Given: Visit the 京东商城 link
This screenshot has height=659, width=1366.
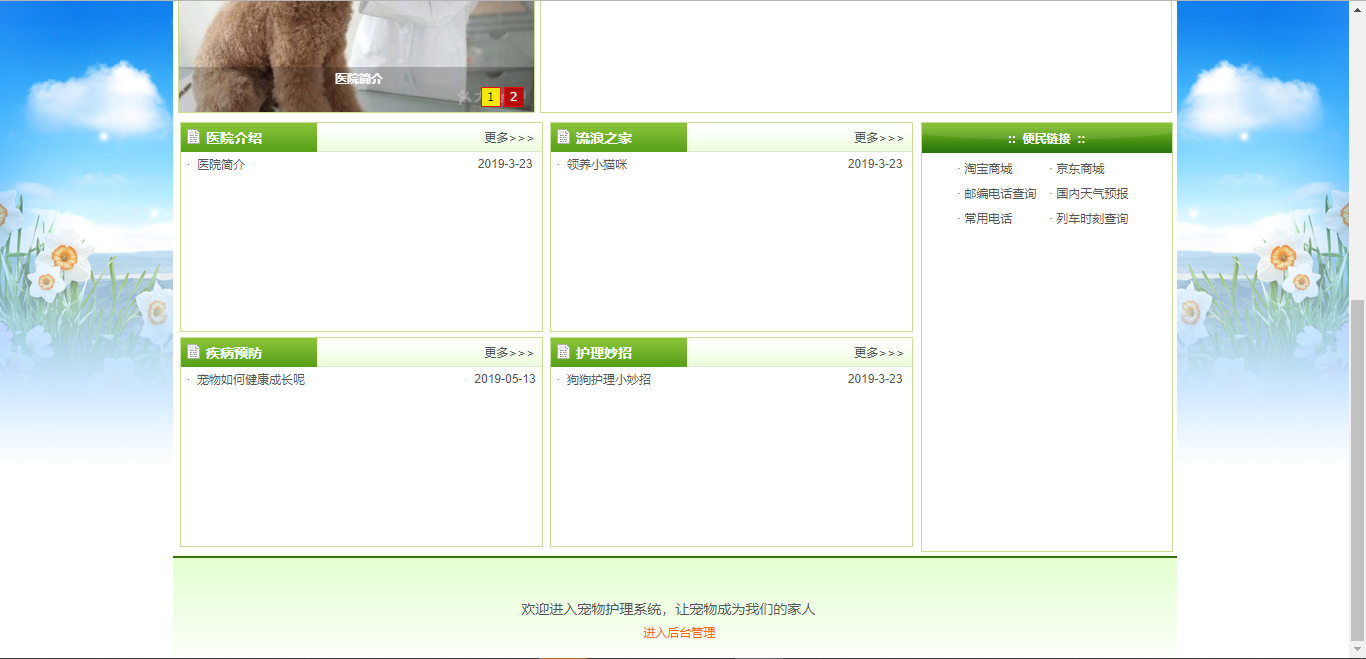Looking at the screenshot, I should click(1080, 169).
